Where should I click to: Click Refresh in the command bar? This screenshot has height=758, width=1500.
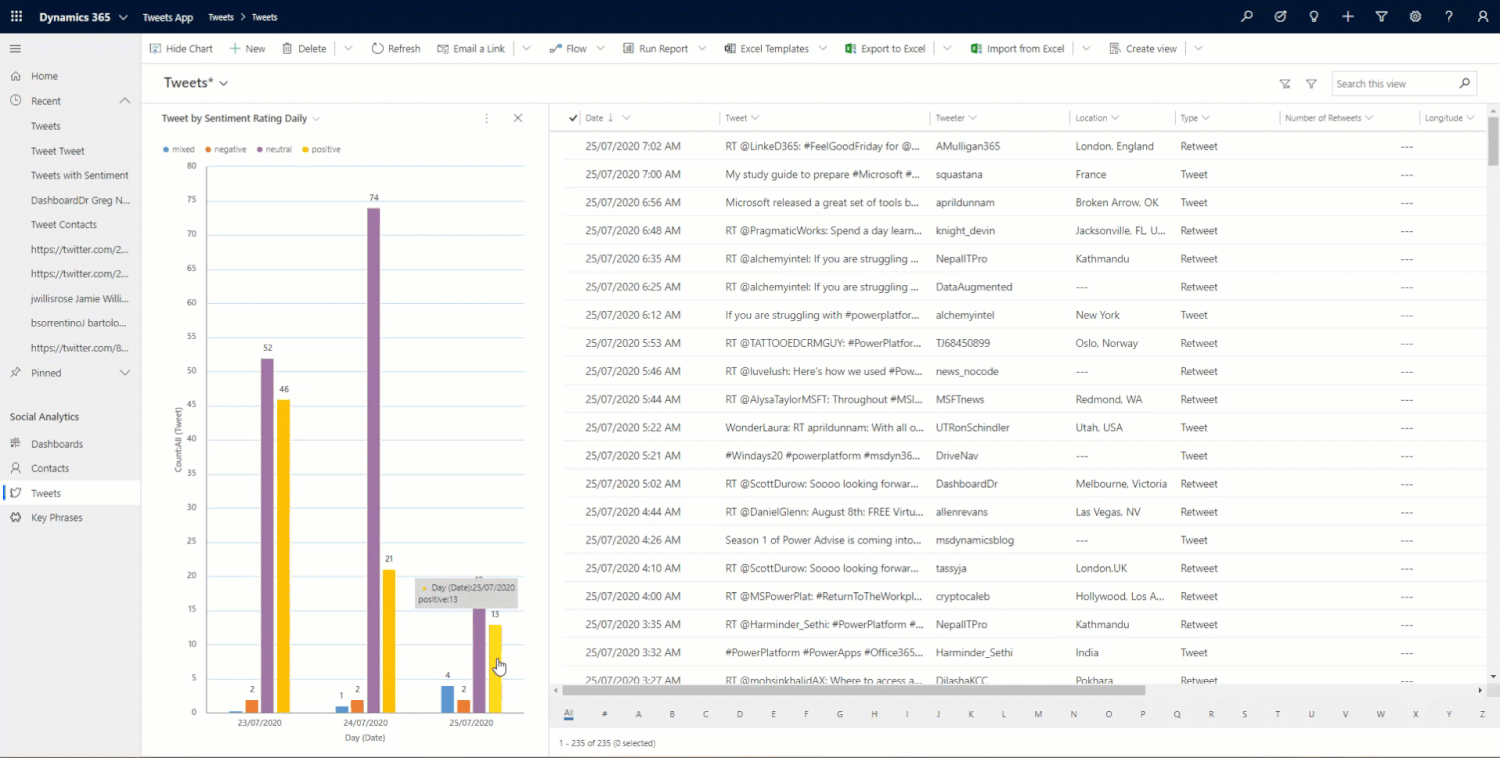396,48
